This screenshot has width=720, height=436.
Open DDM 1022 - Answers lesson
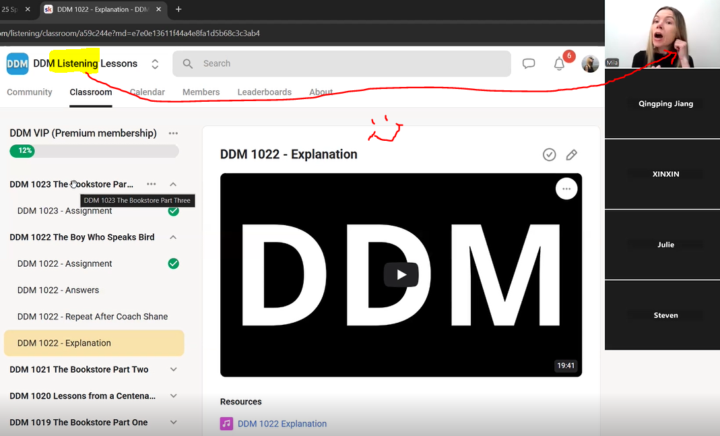pos(58,290)
